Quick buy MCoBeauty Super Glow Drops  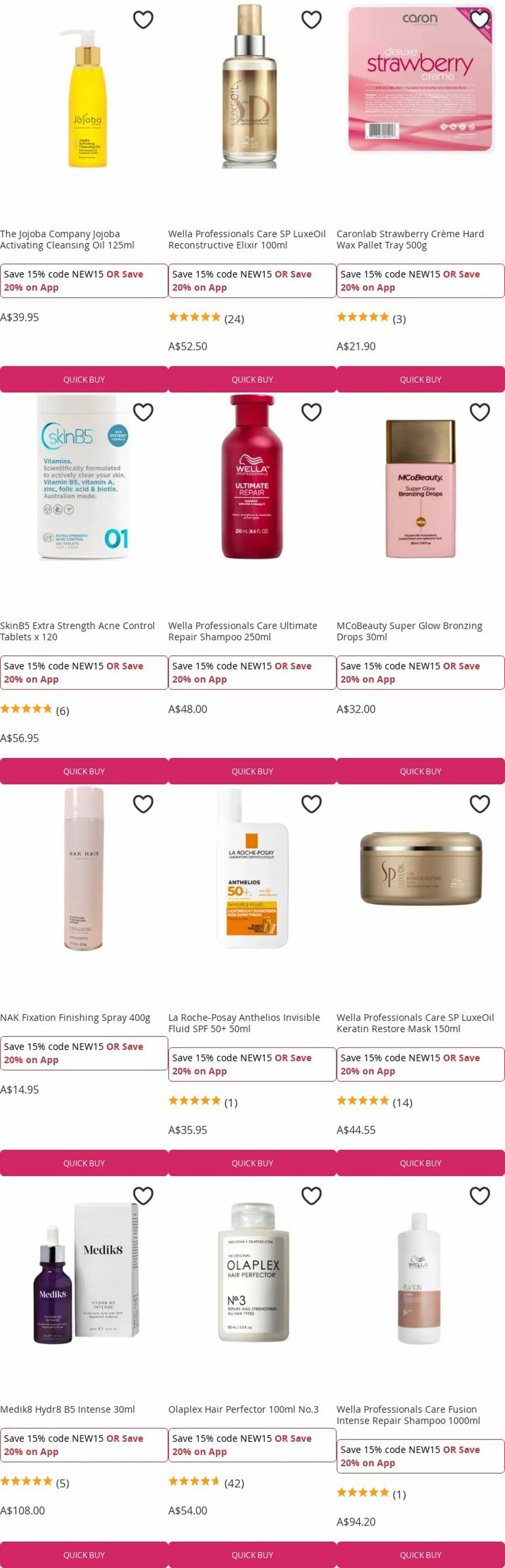pyautogui.click(x=420, y=771)
